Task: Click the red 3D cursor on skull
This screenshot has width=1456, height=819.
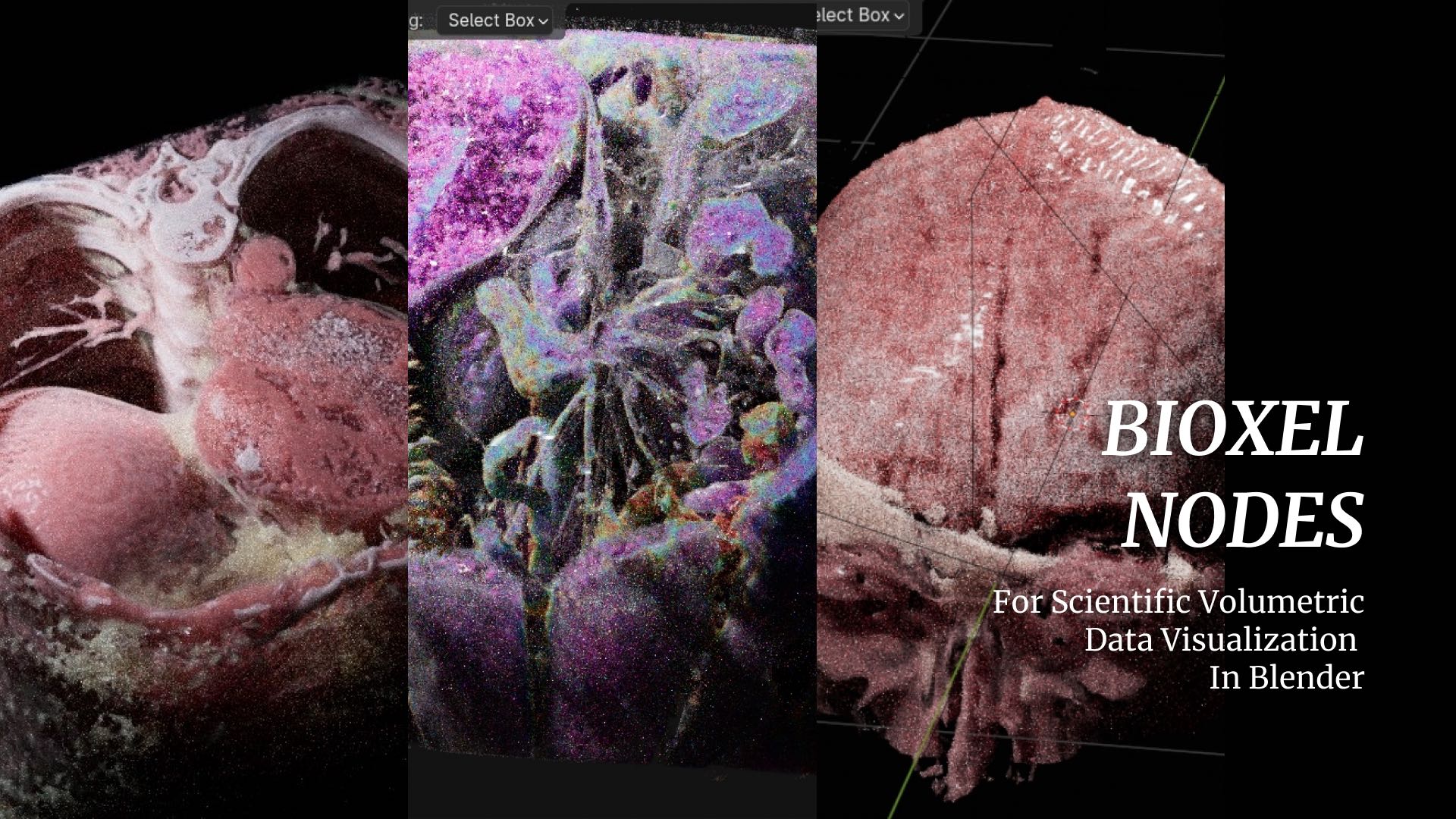Action: tap(1071, 414)
